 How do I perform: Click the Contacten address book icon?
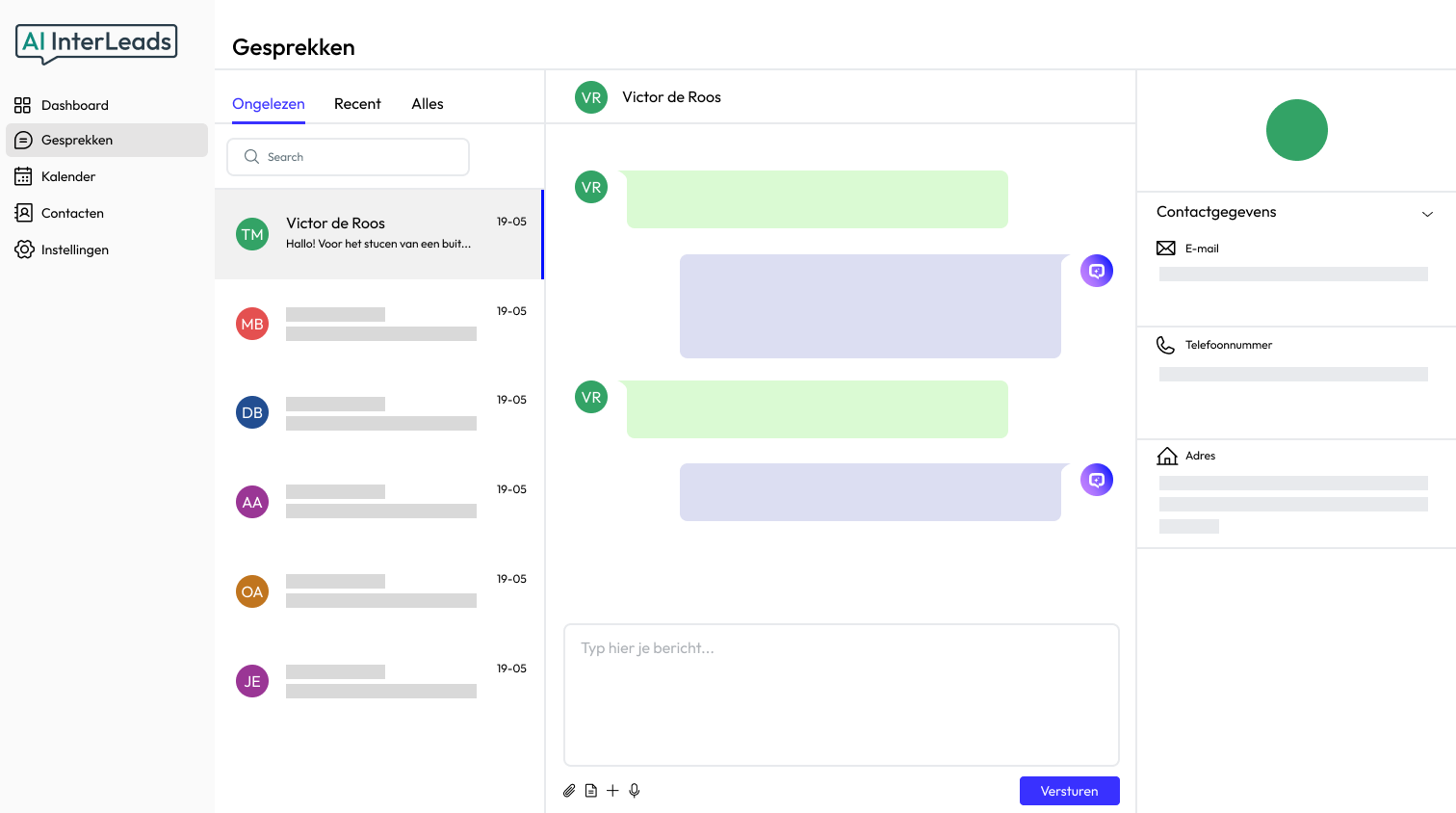click(x=23, y=213)
